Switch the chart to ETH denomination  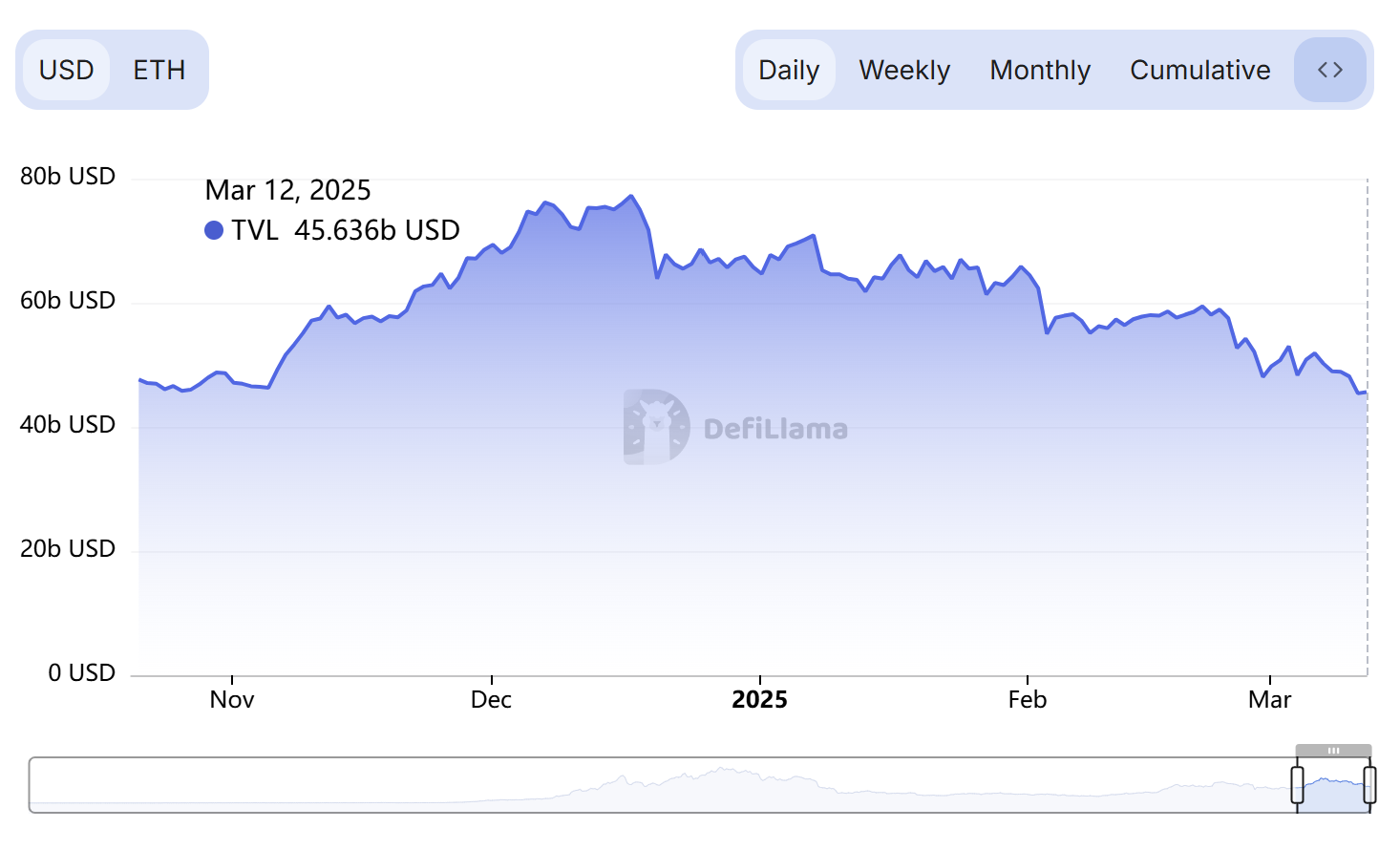(159, 70)
